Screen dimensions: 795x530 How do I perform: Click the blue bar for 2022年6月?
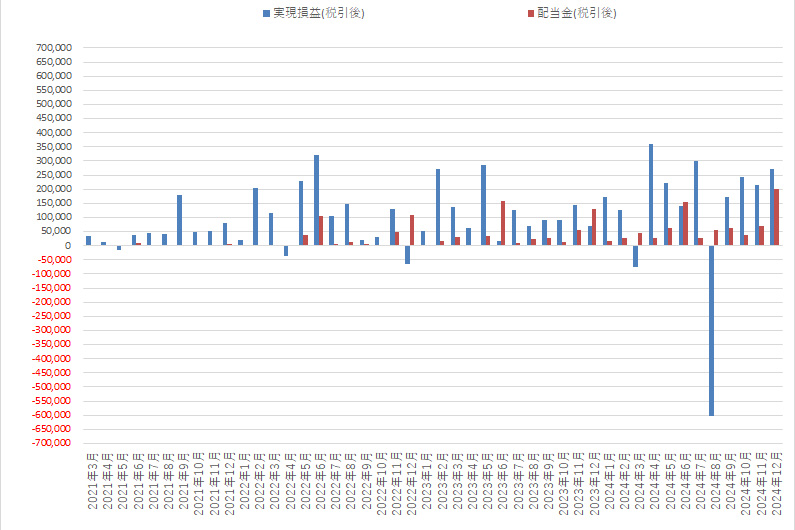pyautogui.click(x=317, y=200)
